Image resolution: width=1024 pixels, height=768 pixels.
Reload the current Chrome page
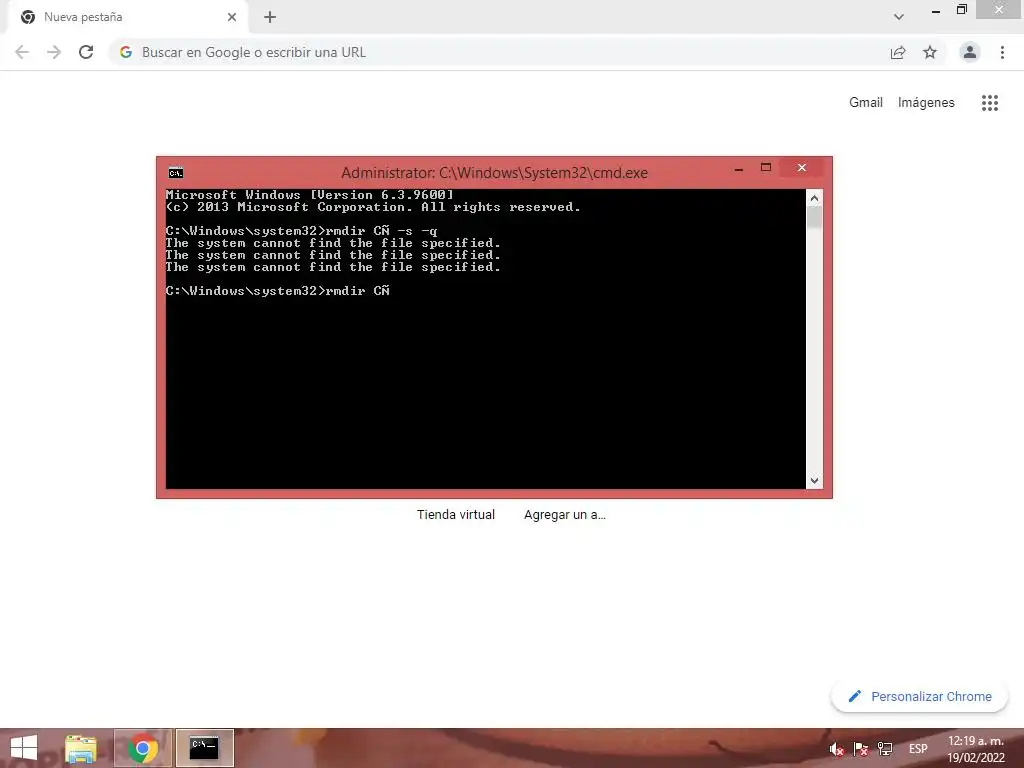(x=86, y=52)
